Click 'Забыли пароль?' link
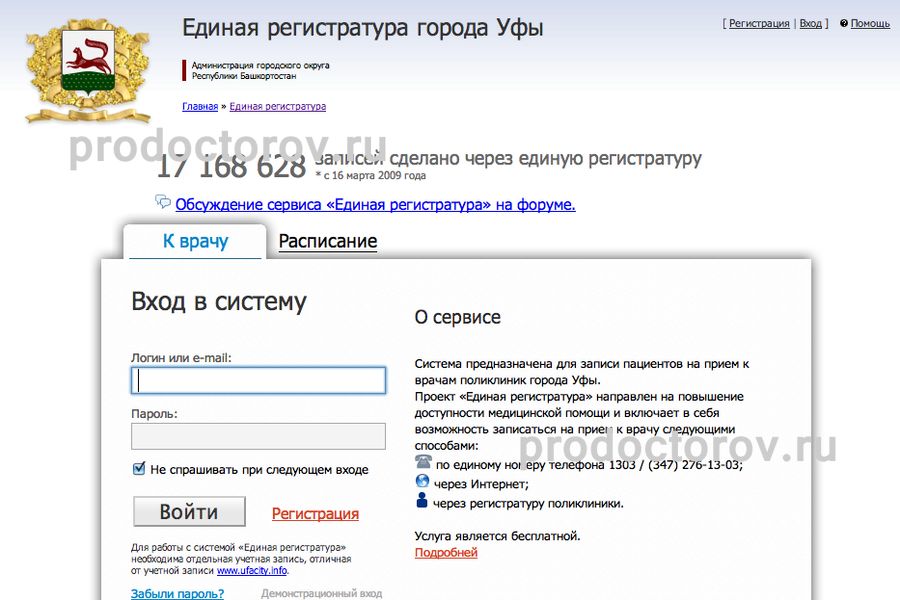 [177, 594]
